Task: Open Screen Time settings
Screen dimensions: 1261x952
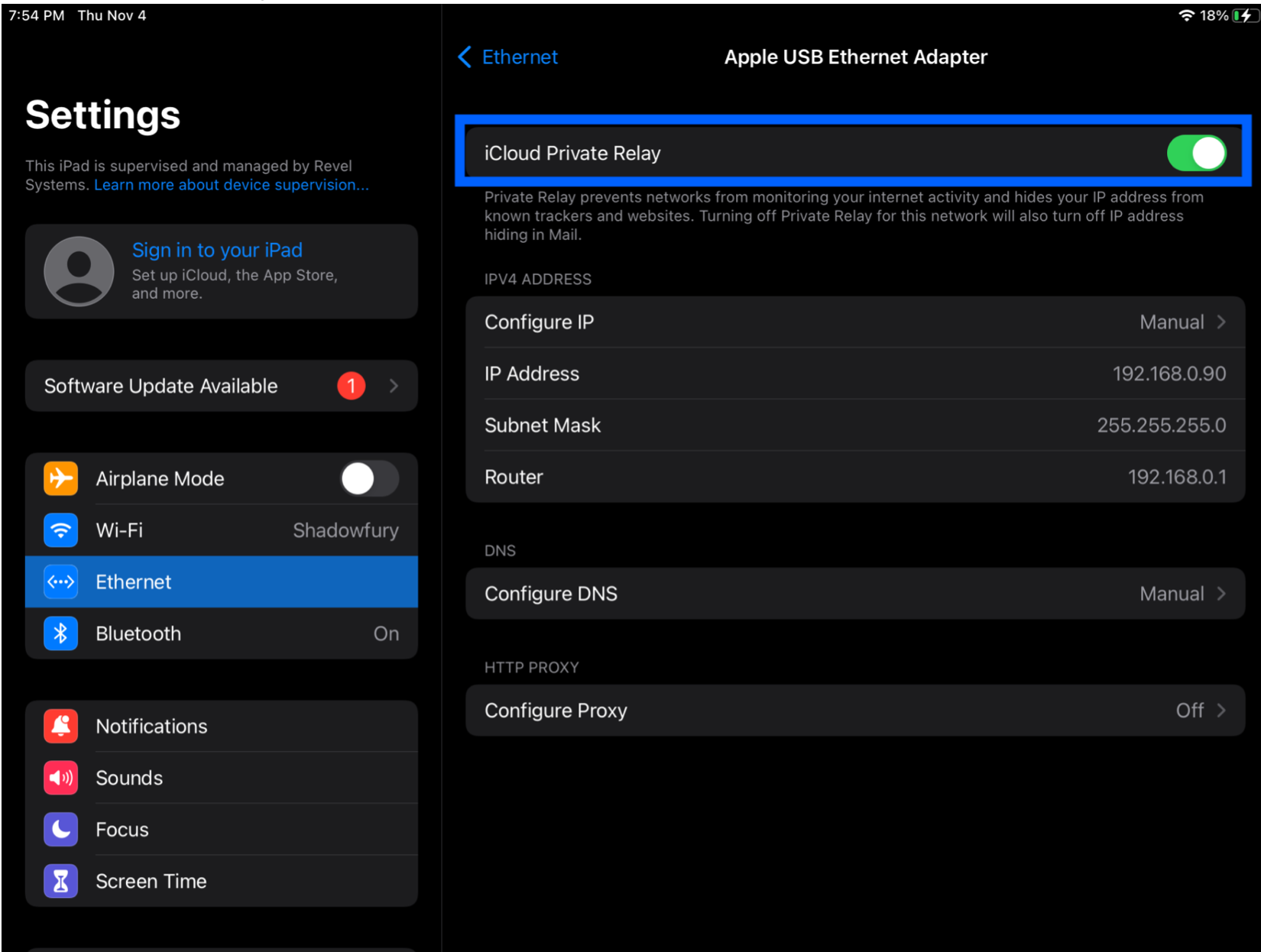Action: click(222, 881)
